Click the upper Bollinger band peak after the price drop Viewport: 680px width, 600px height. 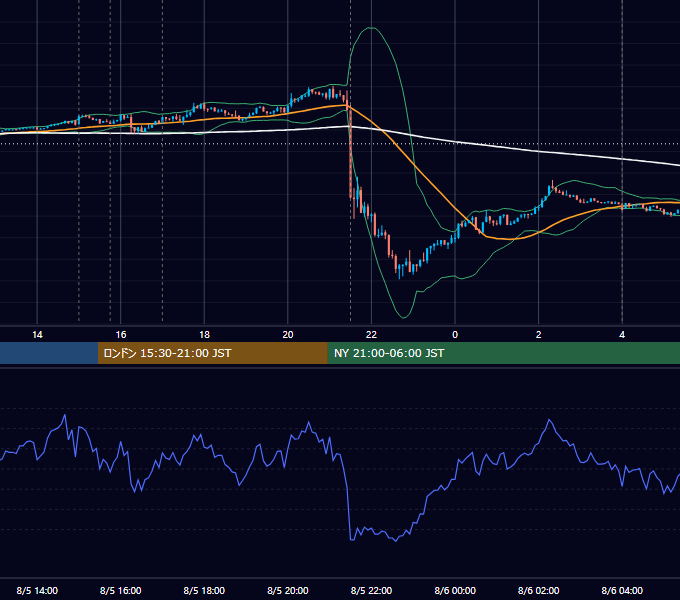click(372, 28)
